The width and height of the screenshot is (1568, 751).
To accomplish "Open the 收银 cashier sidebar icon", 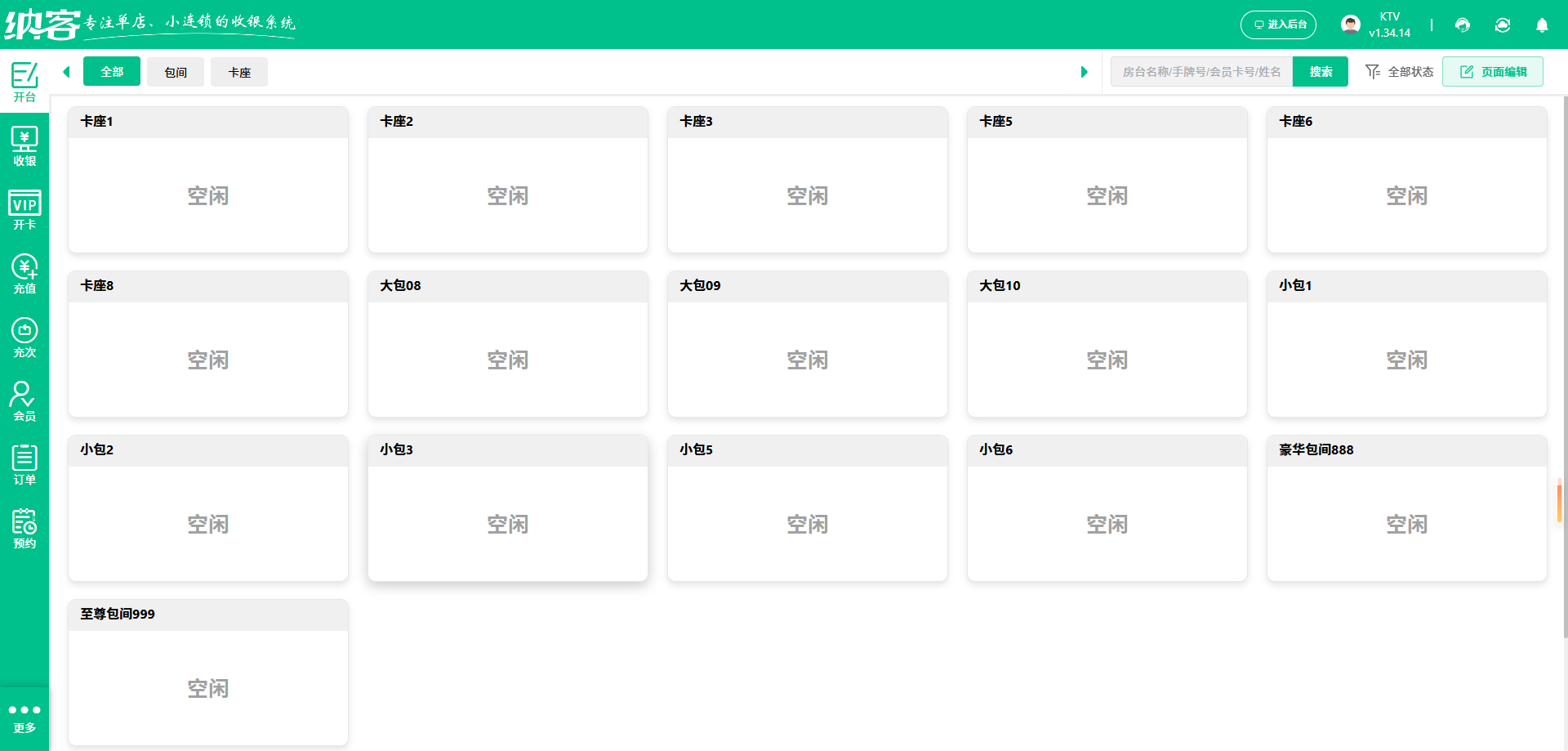I will click(x=24, y=146).
